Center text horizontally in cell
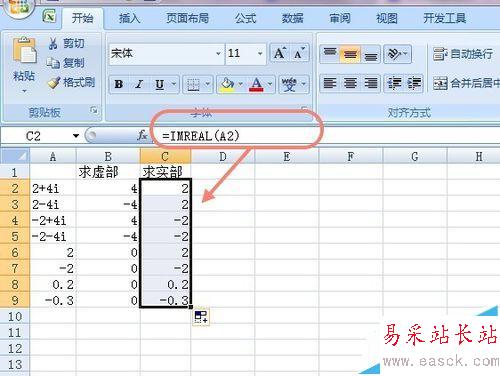The width and height of the screenshot is (500, 376). (350, 83)
